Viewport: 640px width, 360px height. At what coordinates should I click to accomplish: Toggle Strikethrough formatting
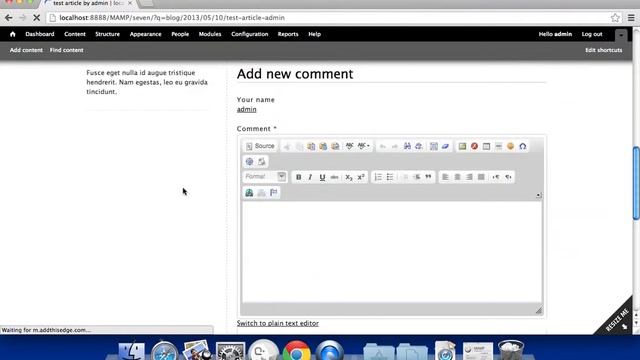click(334, 177)
